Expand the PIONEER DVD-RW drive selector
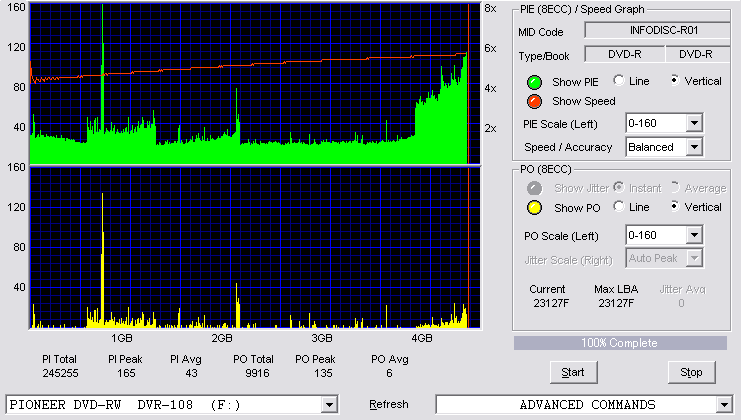This screenshot has height=420, width=742. click(329, 405)
